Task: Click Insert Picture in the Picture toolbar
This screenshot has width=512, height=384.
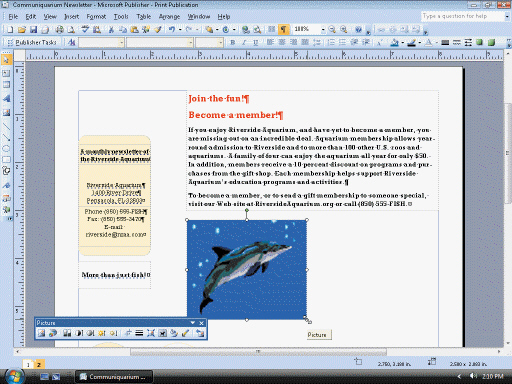Action: point(41,333)
